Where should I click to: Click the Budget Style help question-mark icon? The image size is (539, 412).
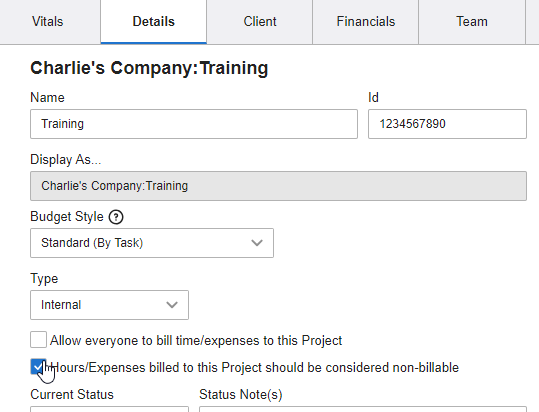116,217
